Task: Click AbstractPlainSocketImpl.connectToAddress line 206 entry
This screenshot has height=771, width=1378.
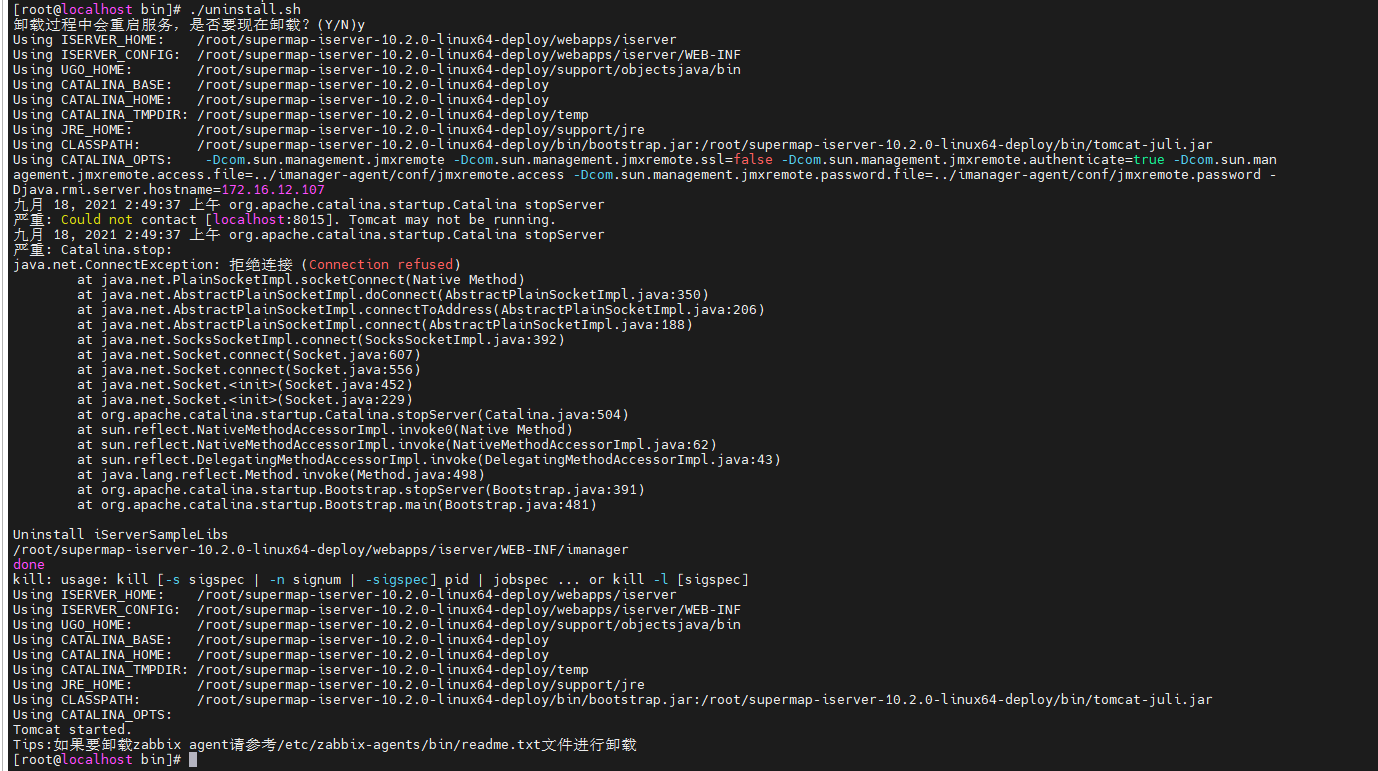Action: click(421, 309)
